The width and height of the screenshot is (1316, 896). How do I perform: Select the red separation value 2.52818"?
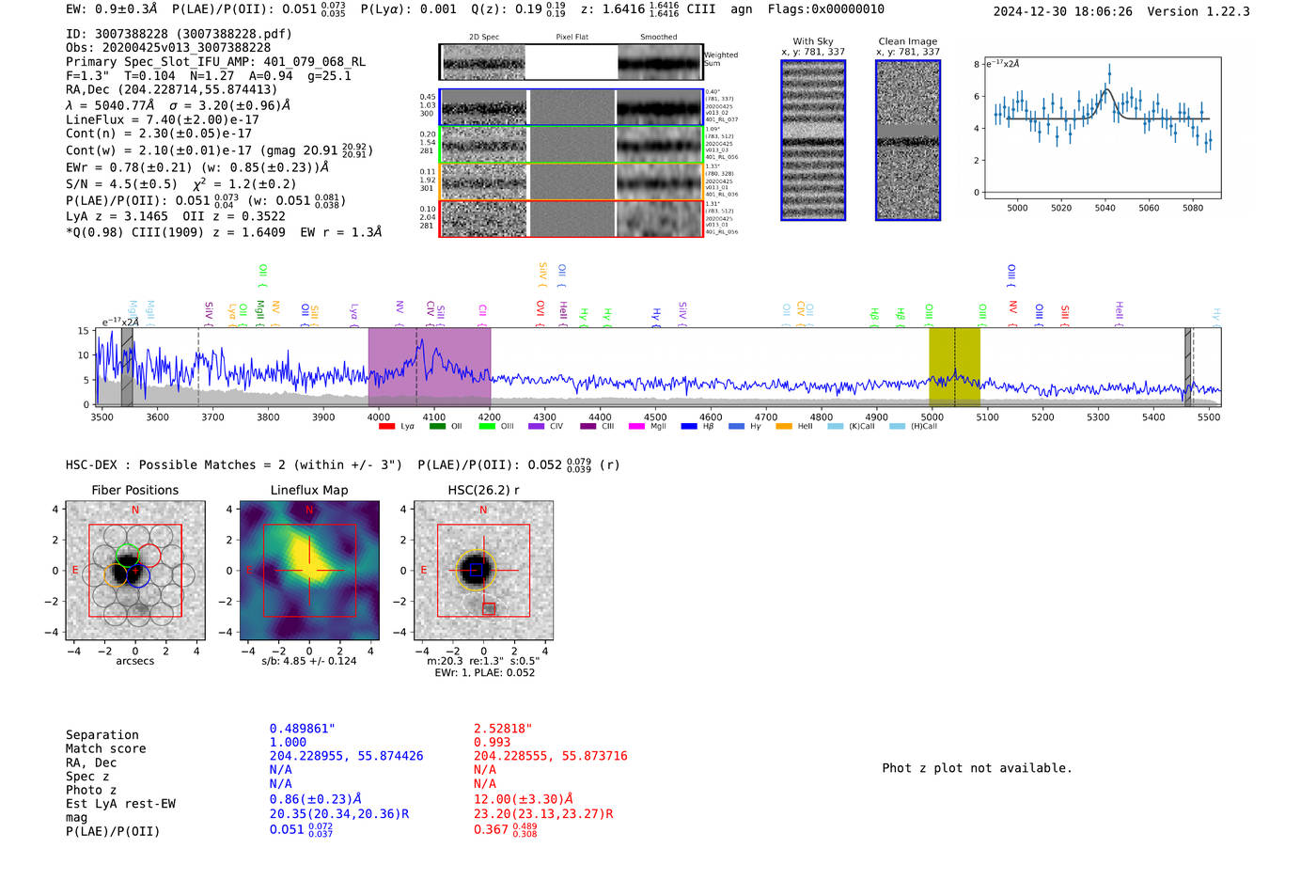point(503,729)
